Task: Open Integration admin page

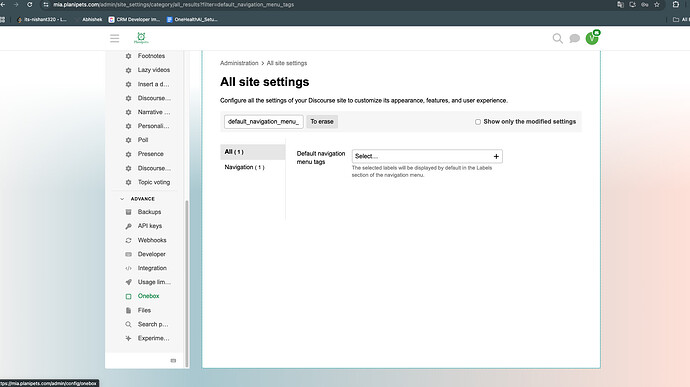Action: (152, 268)
